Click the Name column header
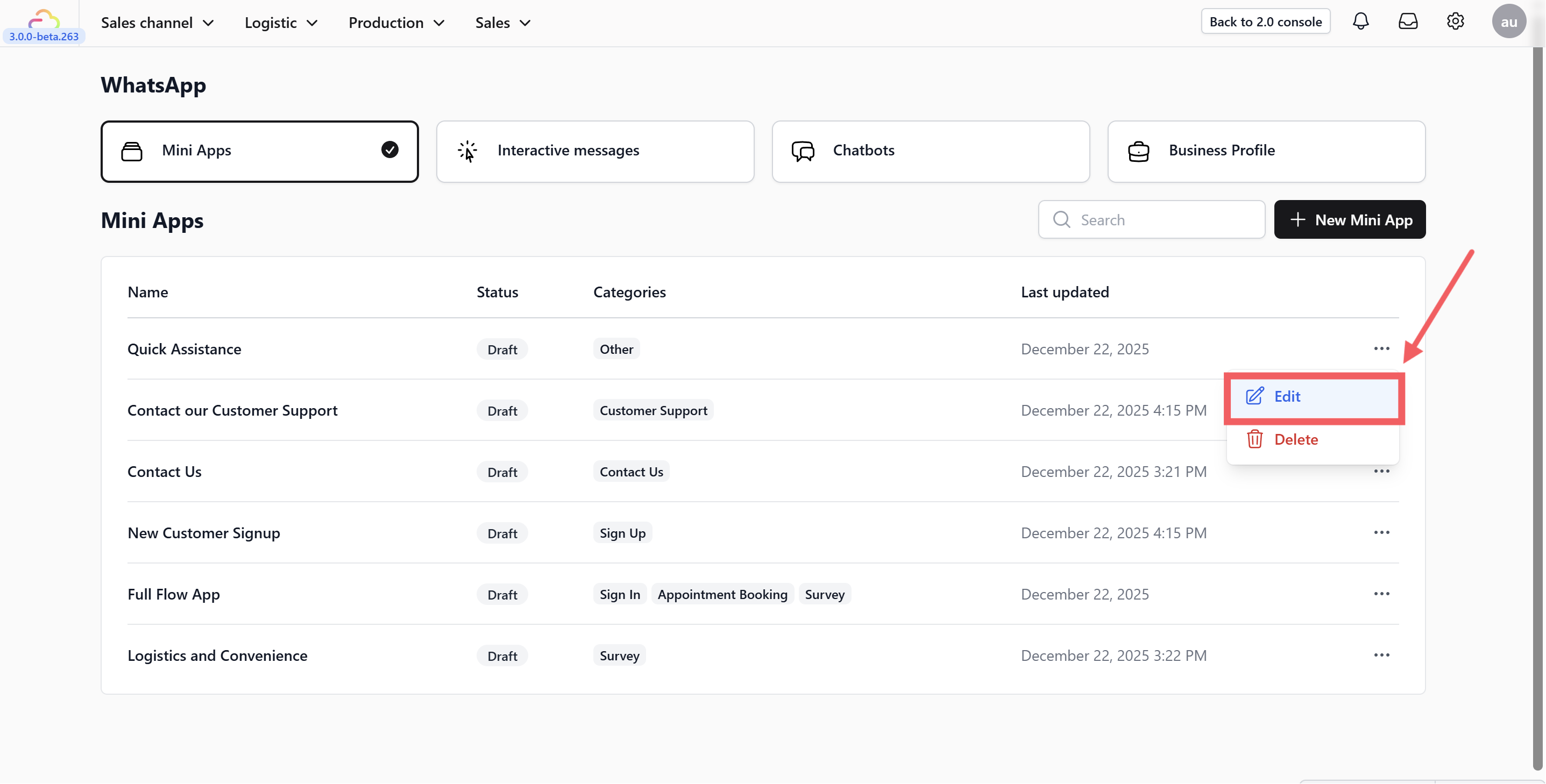Screen dimensions: 1546x784 click(x=147, y=291)
